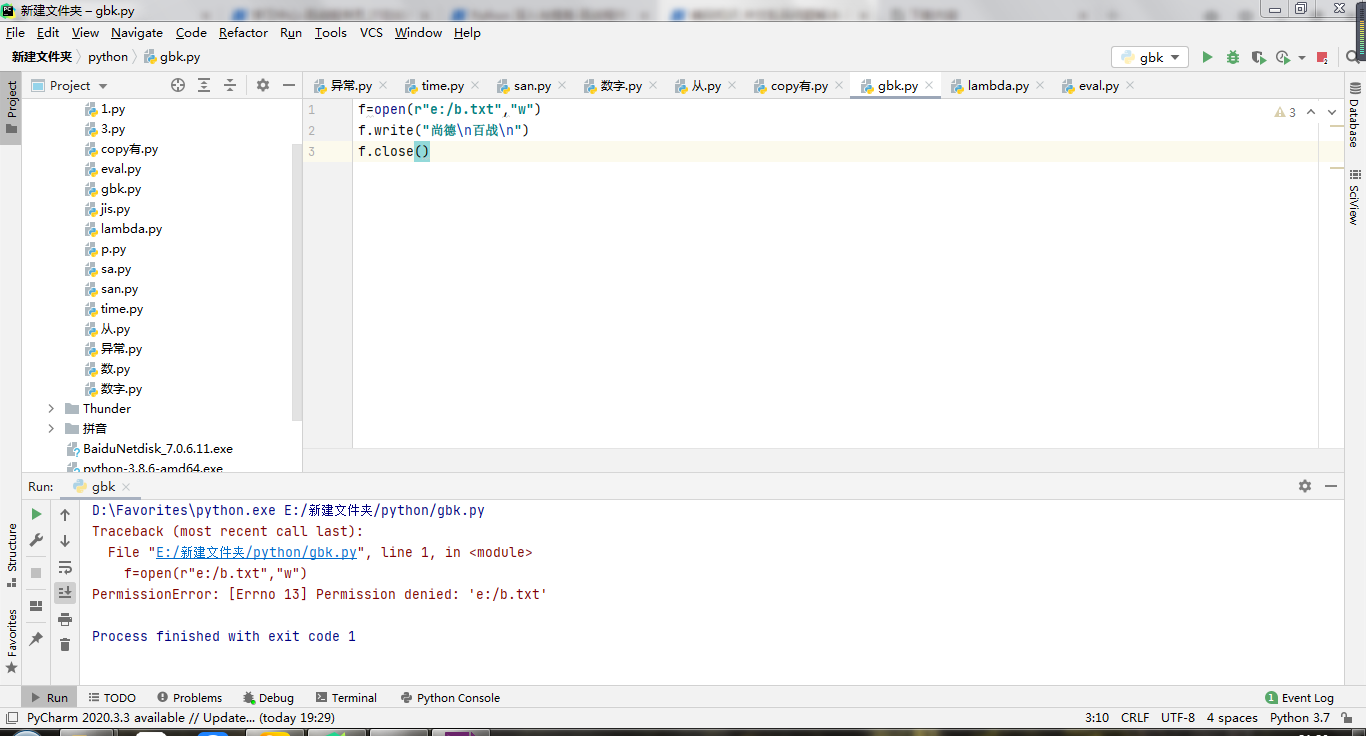1366x736 pixels.
Task: Stop the process with the red toolbar square
Action: tap(1322, 58)
